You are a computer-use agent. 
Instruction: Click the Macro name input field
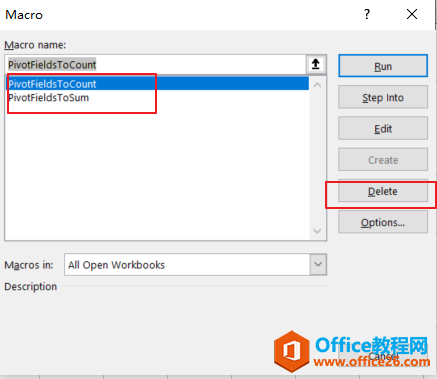156,64
